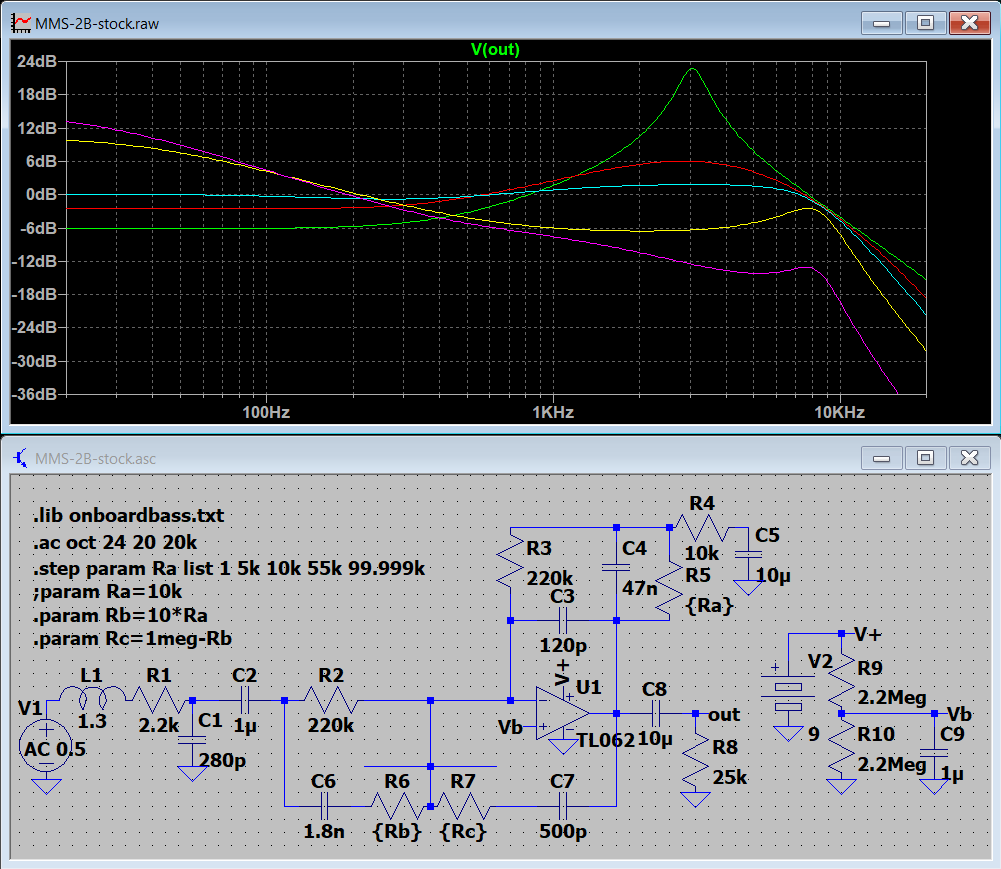Select the .param Rc=1meg-Rb directive
Image resolution: width=1001 pixels, height=869 pixels.
pos(132,639)
